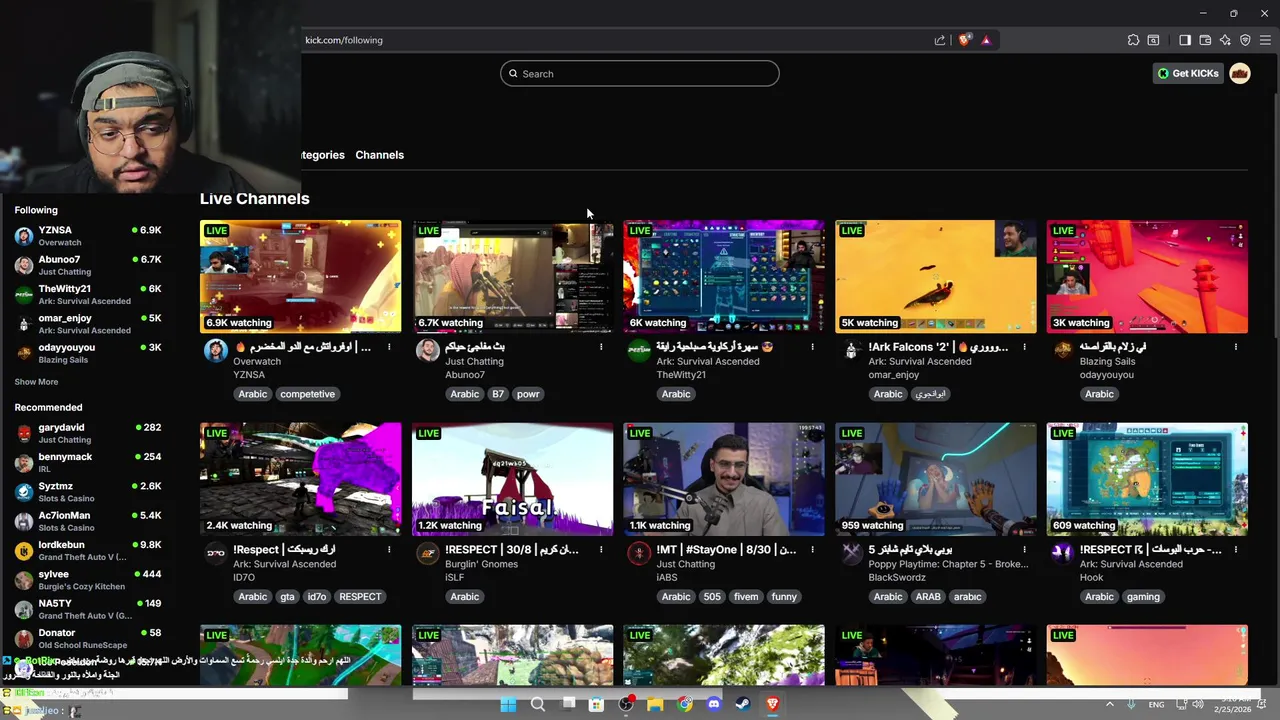Select NA5TY in Recommended sidebar

pyautogui.click(x=88, y=609)
